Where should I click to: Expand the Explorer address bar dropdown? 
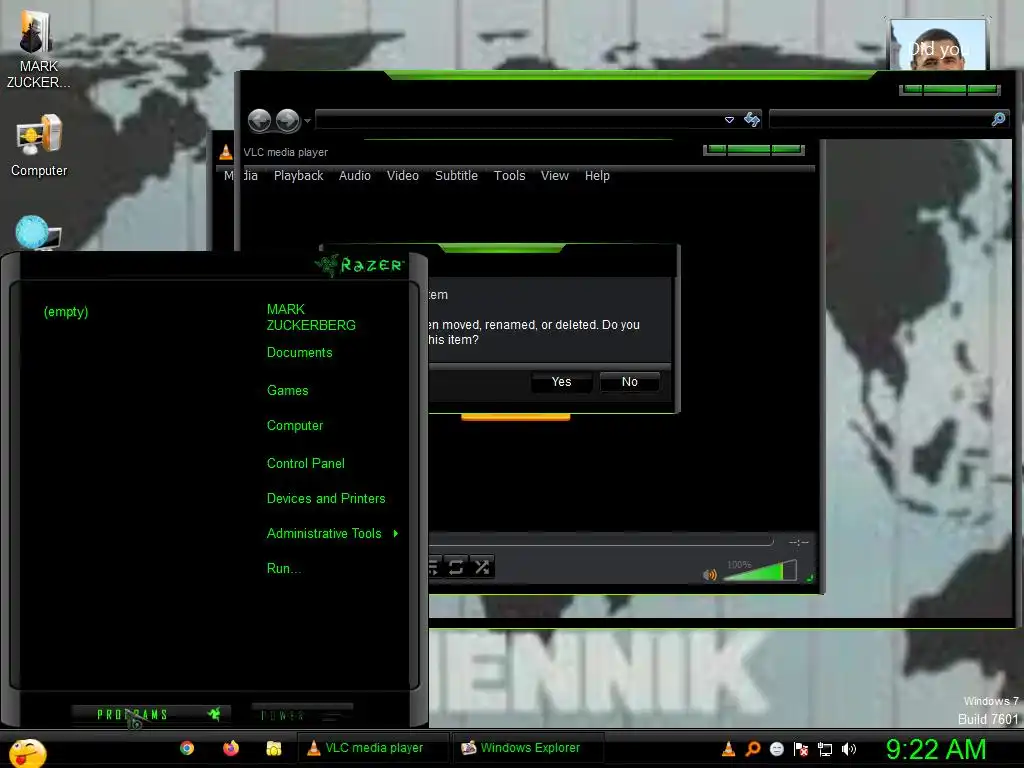pos(729,120)
